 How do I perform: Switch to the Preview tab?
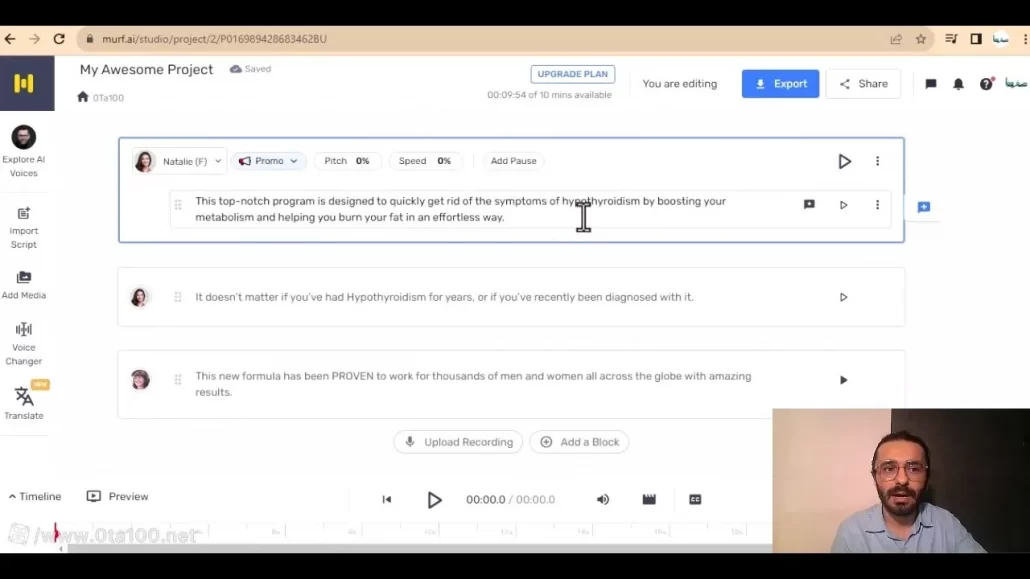coord(117,496)
